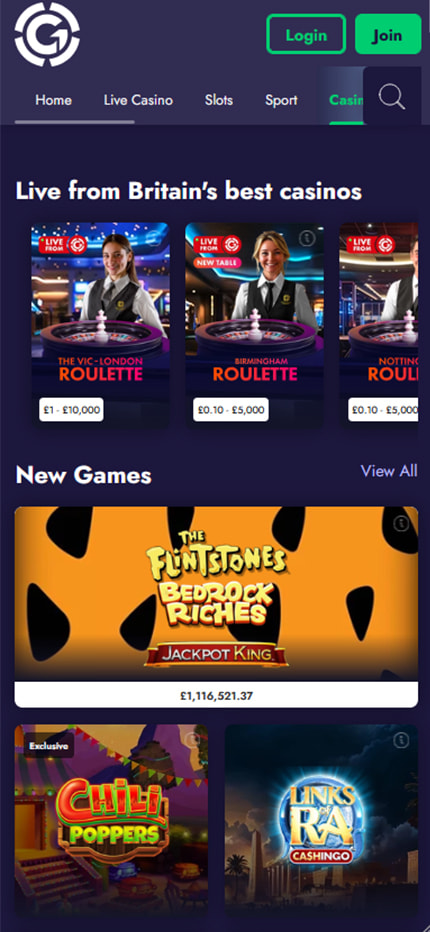This screenshot has height=932, width=430.
Task: Click info icon on Vic-London Roulette card
Action: [x=155, y=238]
